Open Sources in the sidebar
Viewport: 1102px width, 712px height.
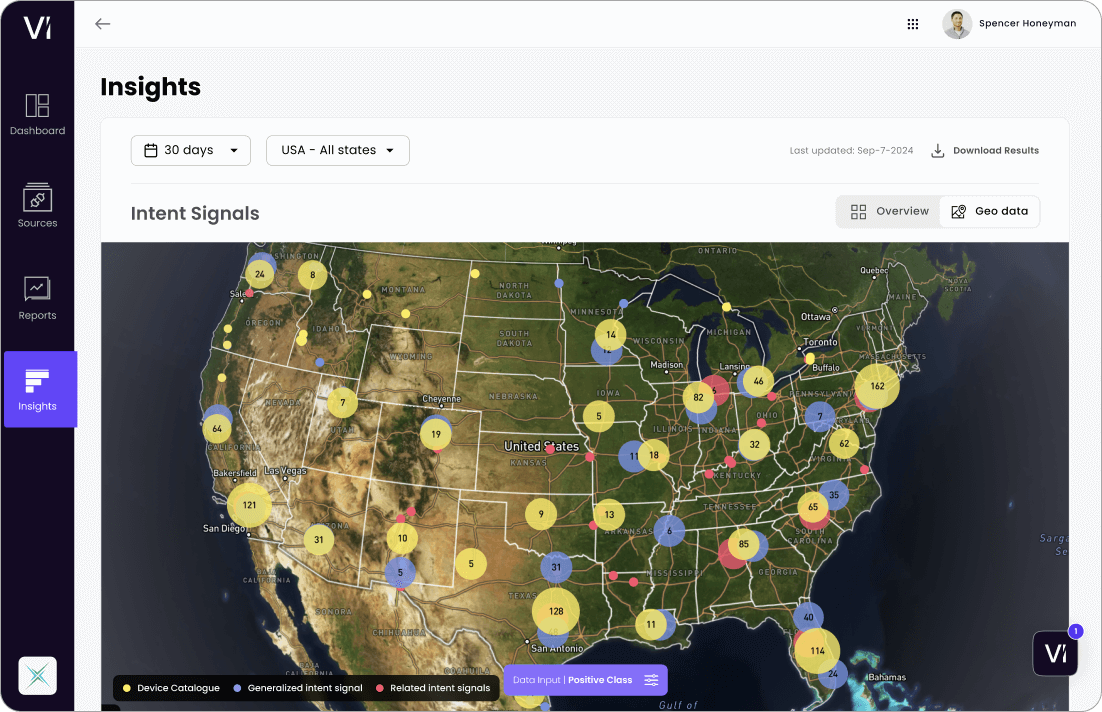(x=37, y=206)
